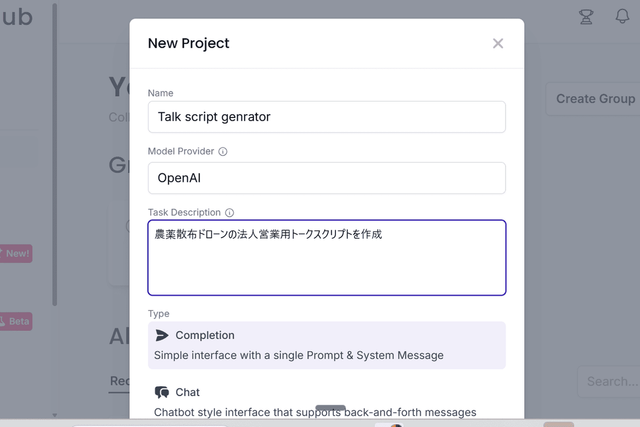The width and height of the screenshot is (640, 427).
Task: Click the partially hidden tab under the dialog's left edge
Action: click(x=119, y=381)
